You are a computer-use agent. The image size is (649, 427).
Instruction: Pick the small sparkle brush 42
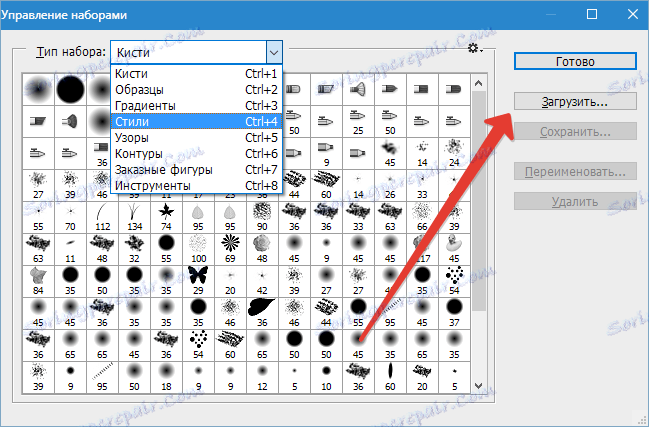click(x=262, y=282)
